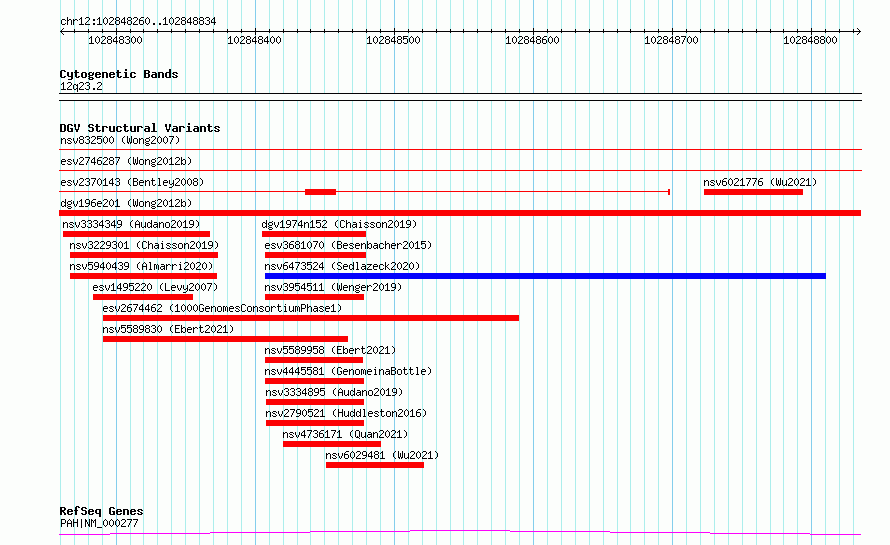Click the small red block on esv2370143 line

point(320,192)
